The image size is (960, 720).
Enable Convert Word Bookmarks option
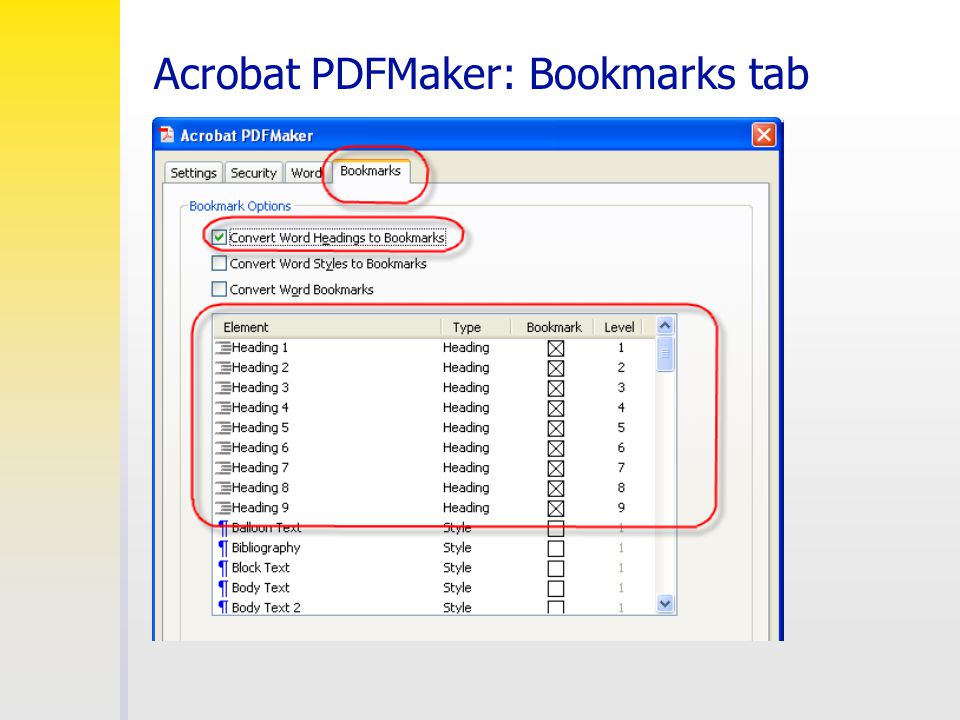click(x=219, y=289)
